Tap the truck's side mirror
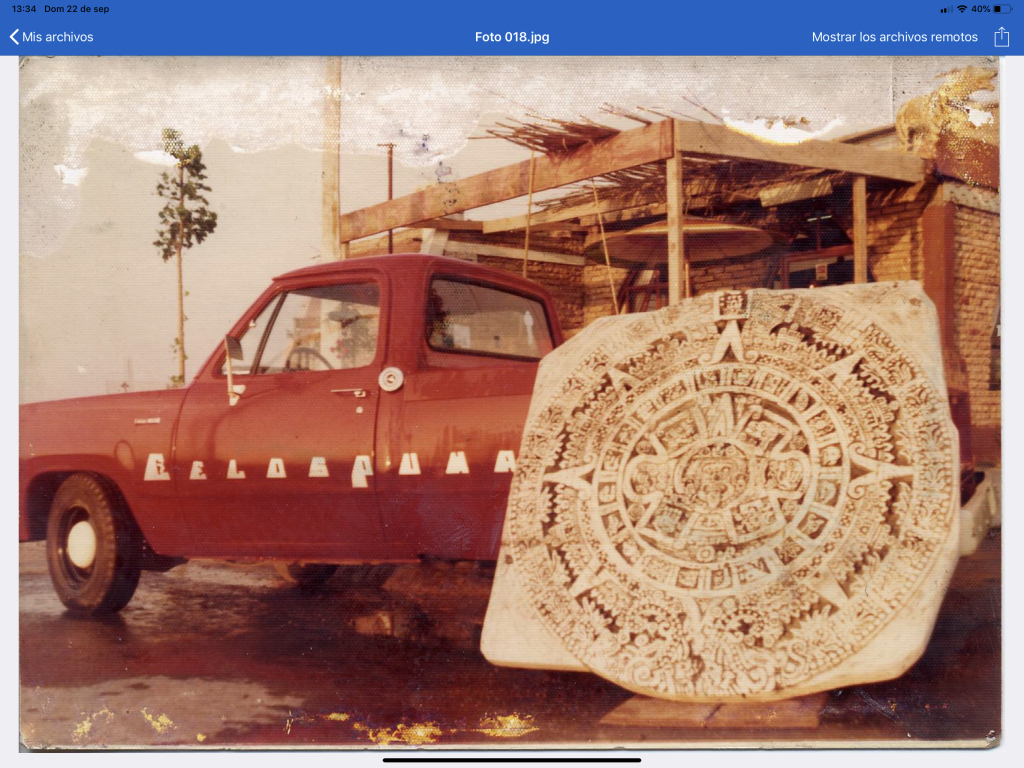 [233, 350]
